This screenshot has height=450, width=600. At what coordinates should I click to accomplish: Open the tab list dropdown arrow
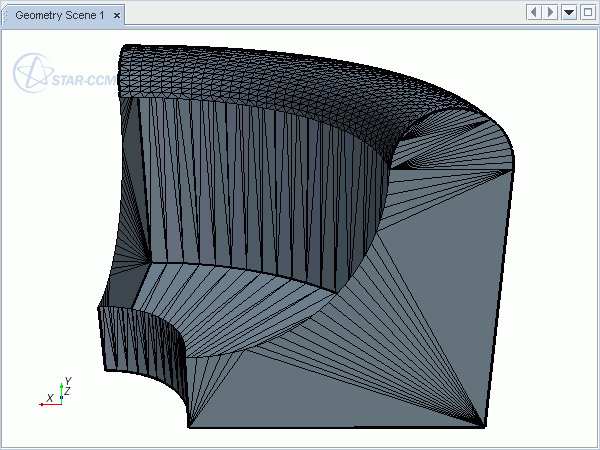(569, 12)
